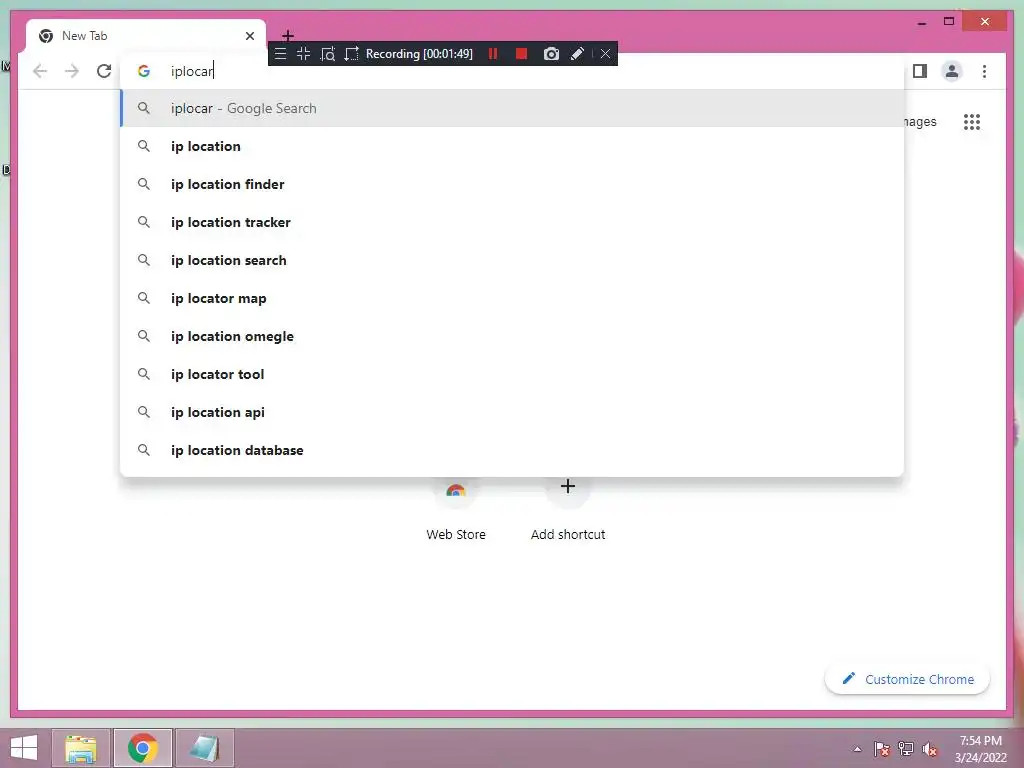Screen dimensions: 1024x768
Task: Go forward using the forward arrow
Action: coord(72,71)
